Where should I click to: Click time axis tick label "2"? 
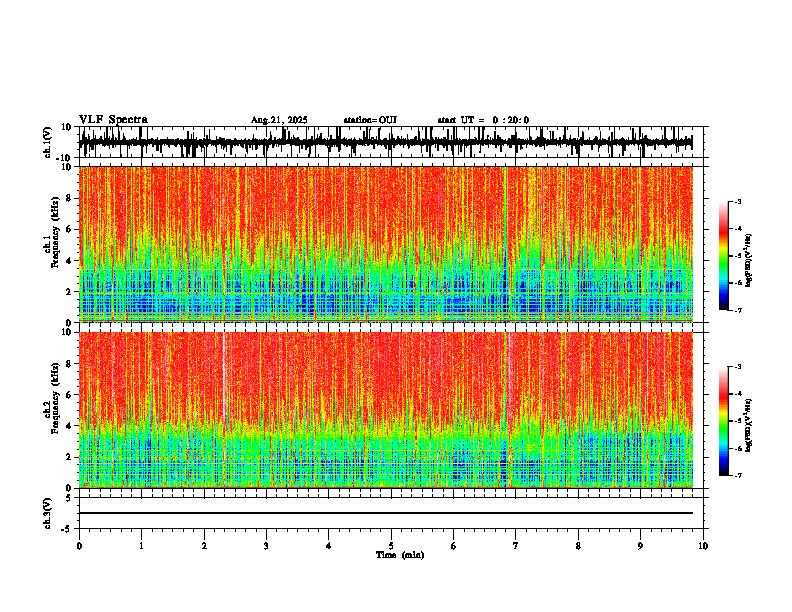(204, 546)
